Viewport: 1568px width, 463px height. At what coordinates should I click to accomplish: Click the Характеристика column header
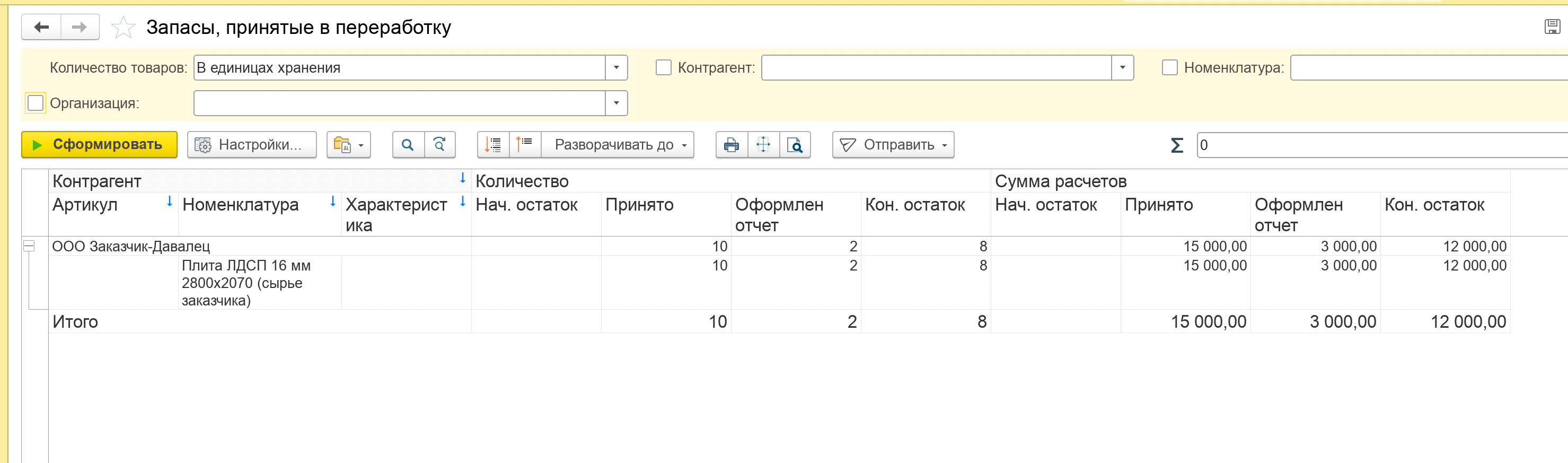[406, 214]
